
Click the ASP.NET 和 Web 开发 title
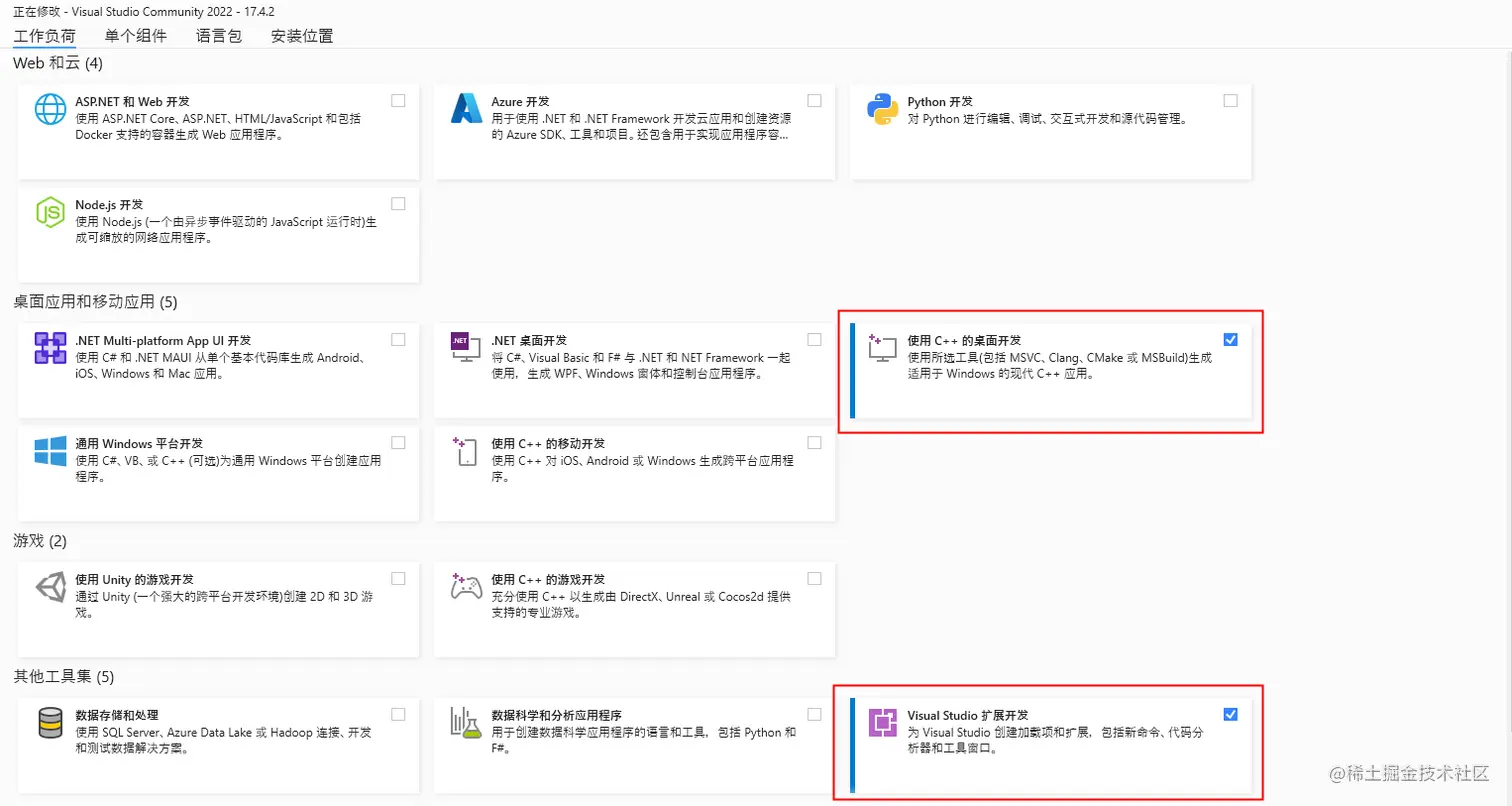(x=132, y=102)
